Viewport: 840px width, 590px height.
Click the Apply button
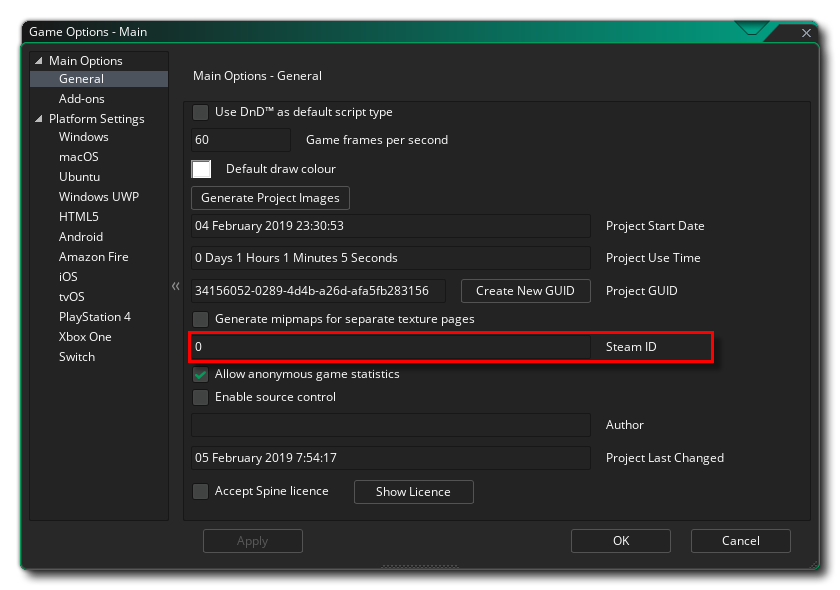point(252,541)
